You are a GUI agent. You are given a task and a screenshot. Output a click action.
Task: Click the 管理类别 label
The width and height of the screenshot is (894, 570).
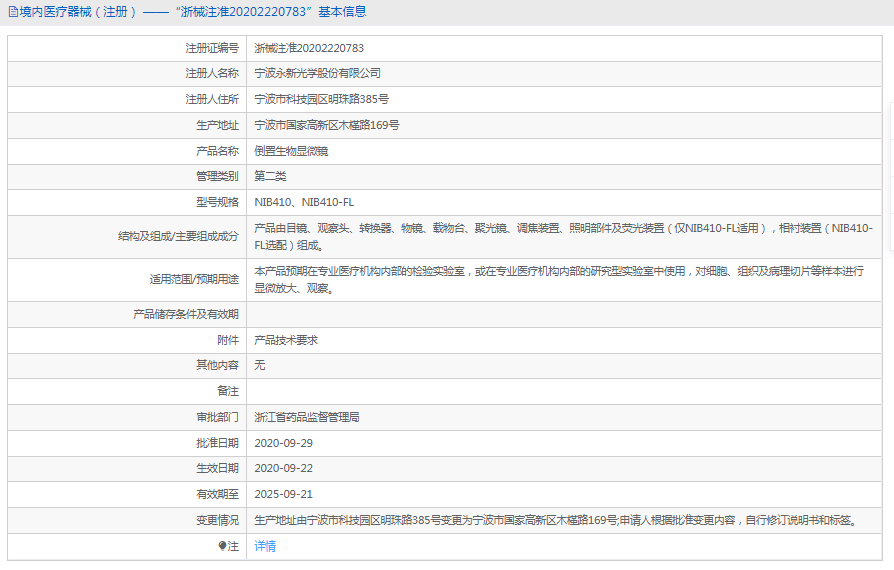(x=217, y=176)
